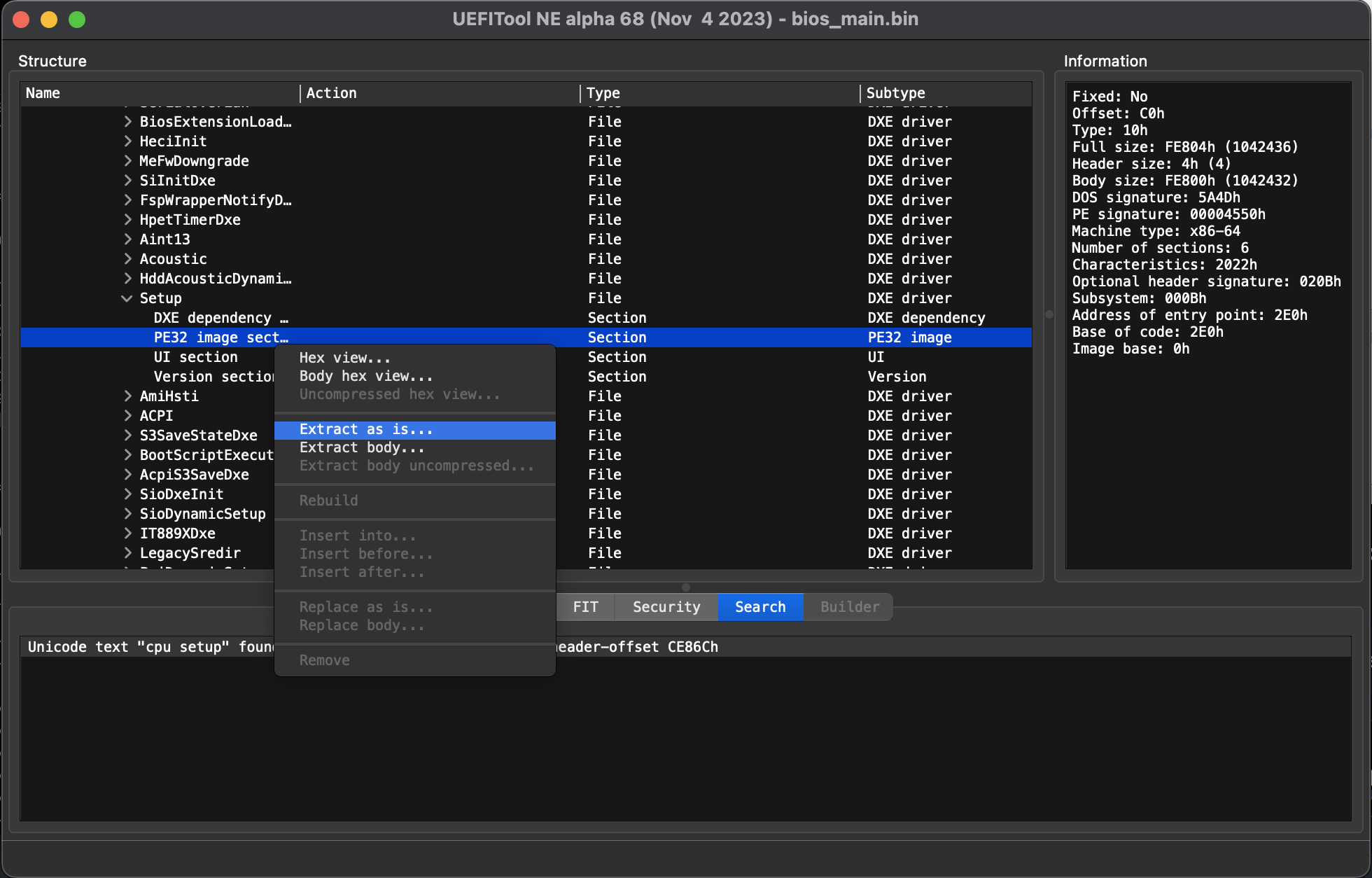Click the Type column header

(x=720, y=93)
